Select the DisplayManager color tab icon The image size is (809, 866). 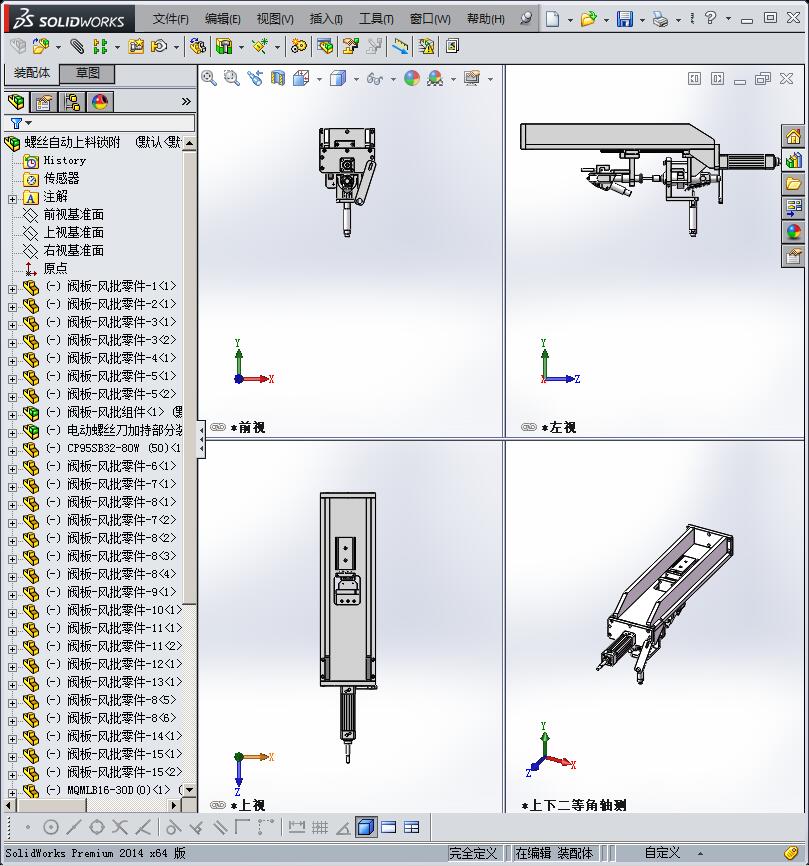pyautogui.click(x=100, y=102)
